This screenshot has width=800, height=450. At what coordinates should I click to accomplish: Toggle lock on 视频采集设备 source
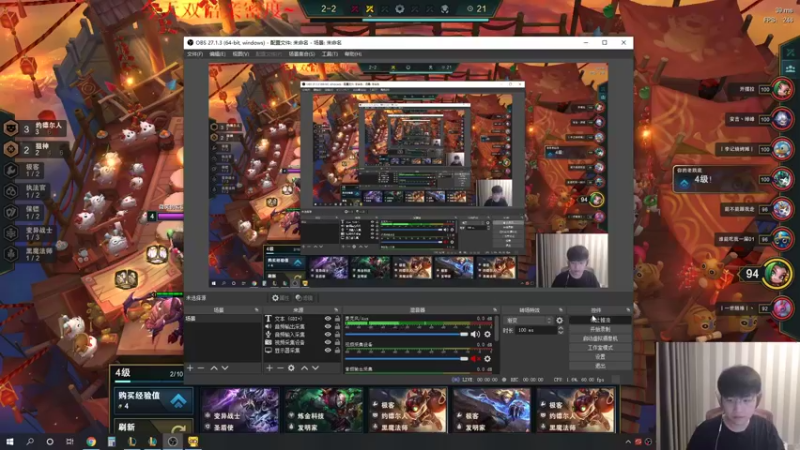[337, 342]
